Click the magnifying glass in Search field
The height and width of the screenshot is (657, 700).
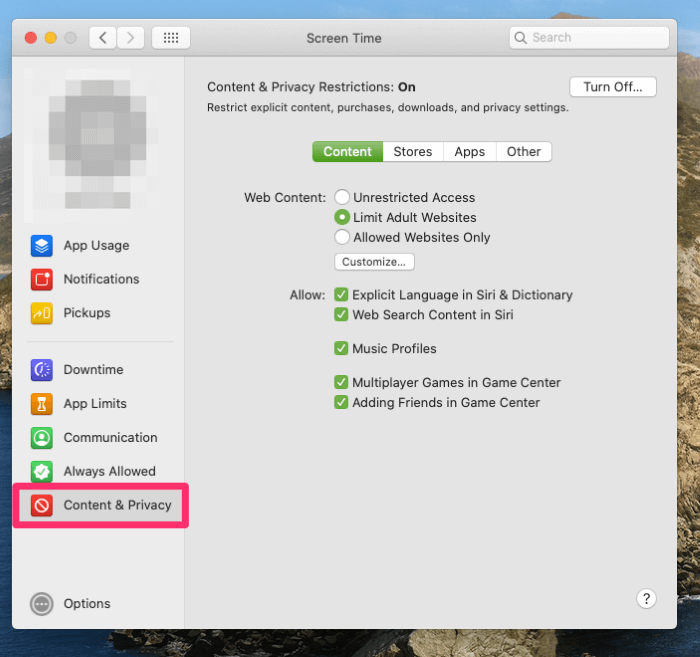tap(520, 38)
